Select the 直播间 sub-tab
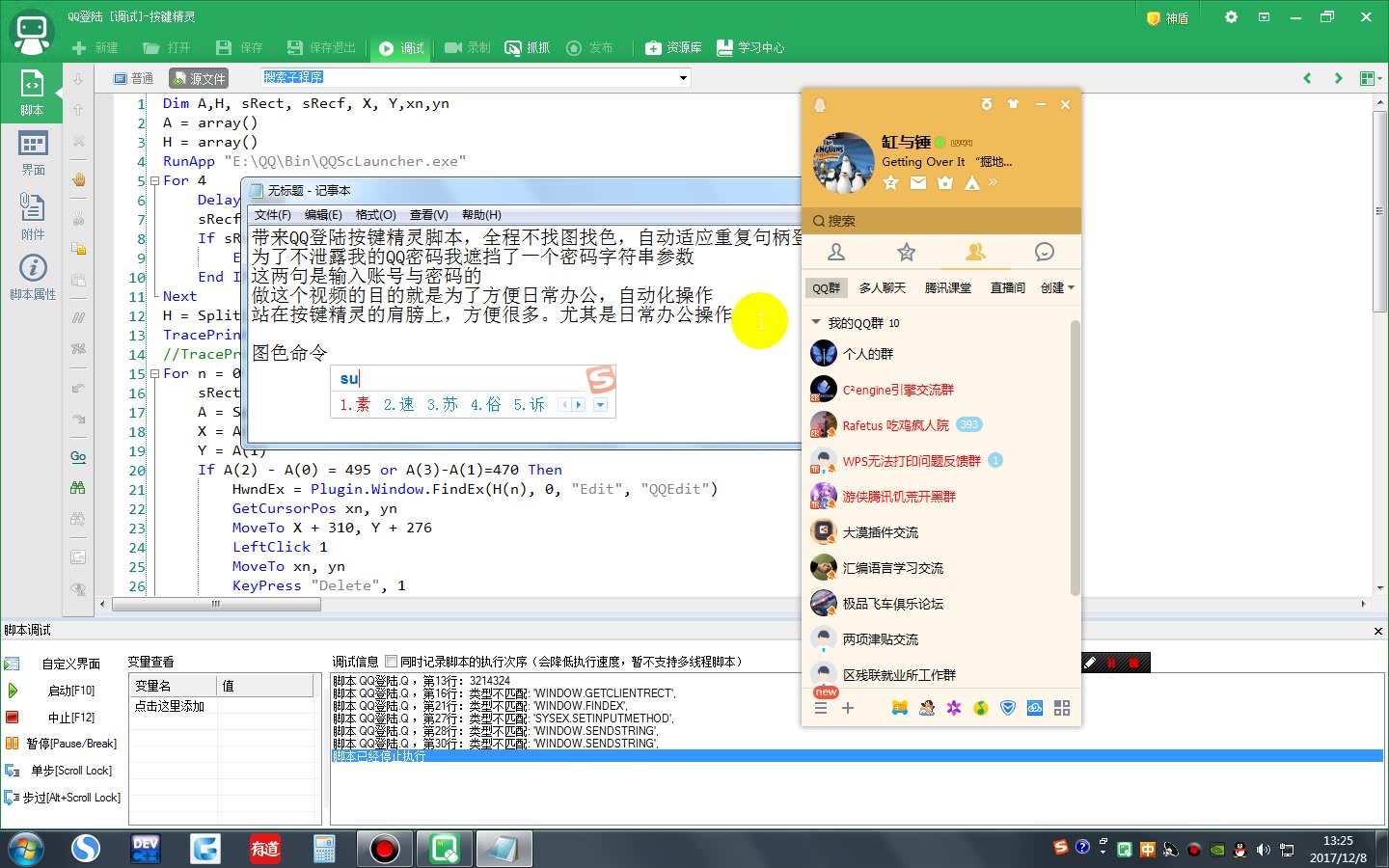 (1008, 288)
